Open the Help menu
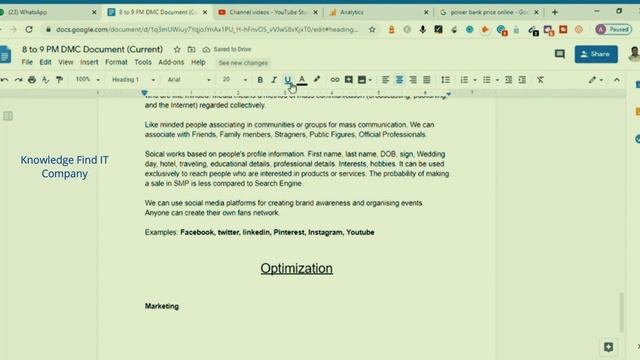 tap(198, 62)
